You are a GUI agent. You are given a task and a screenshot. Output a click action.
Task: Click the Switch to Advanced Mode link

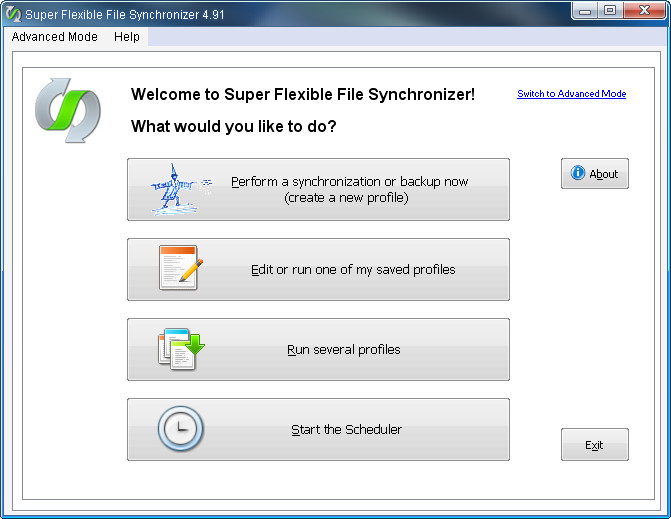point(571,94)
